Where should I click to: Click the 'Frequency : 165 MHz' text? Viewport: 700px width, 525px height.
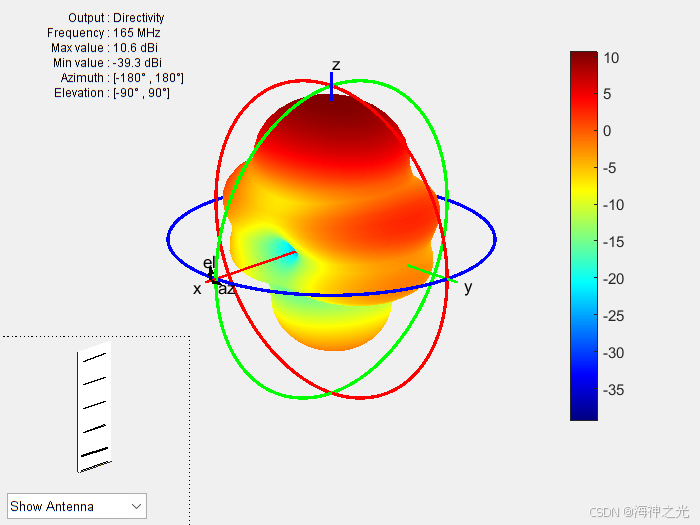click(104, 33)
